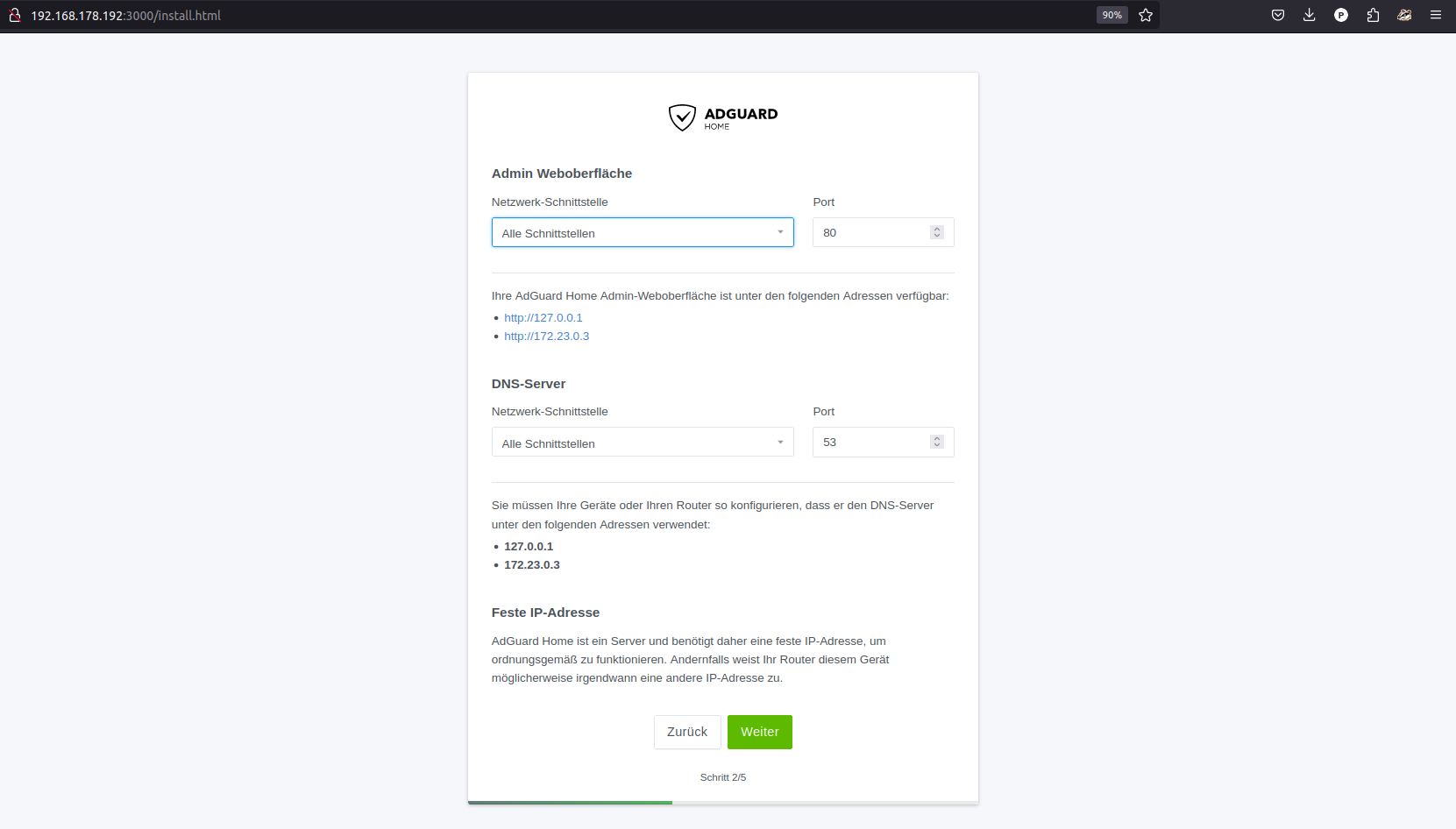
Task: Open the Firefox downloads panel
Action: tap(1309, 15)
